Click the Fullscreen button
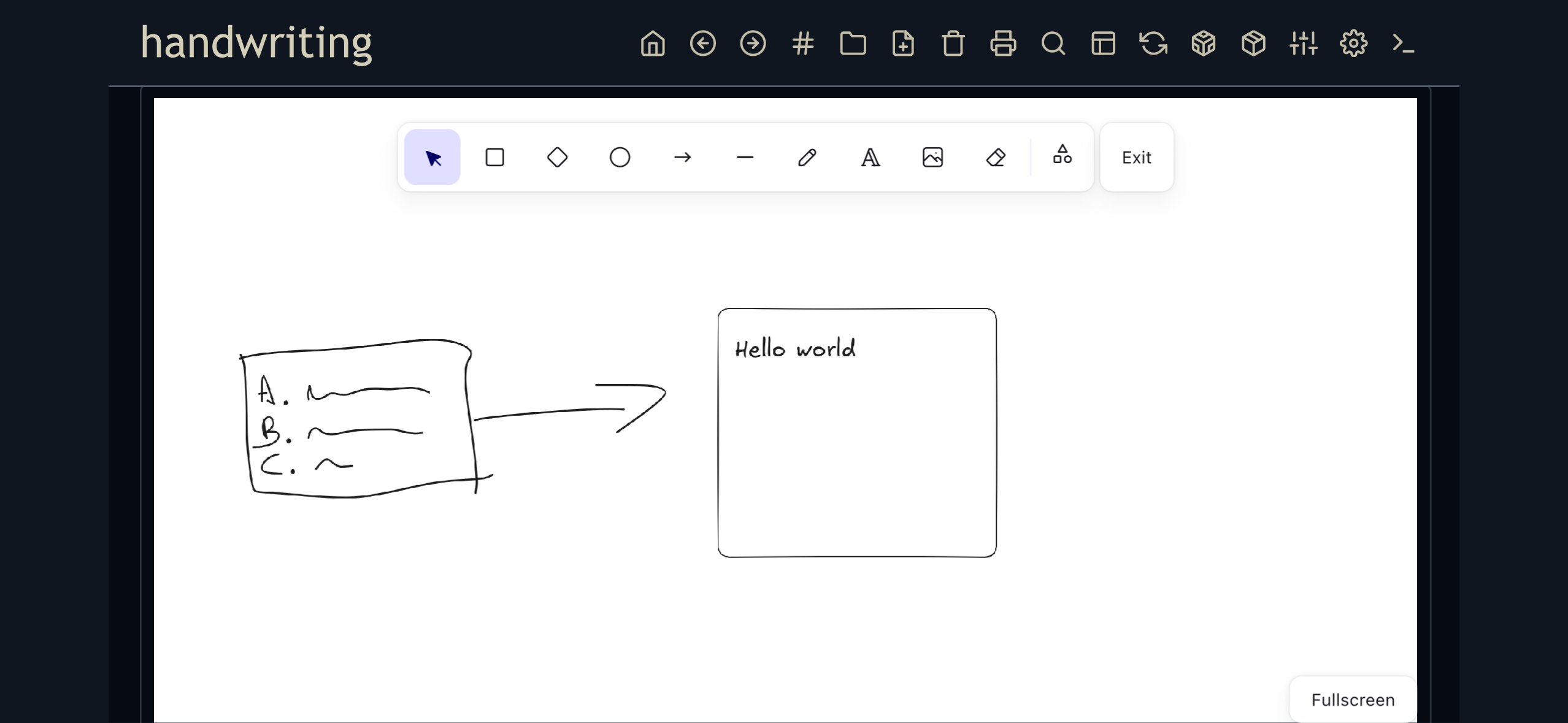Screen dimensions: 1568x723 coord(1353,700)
